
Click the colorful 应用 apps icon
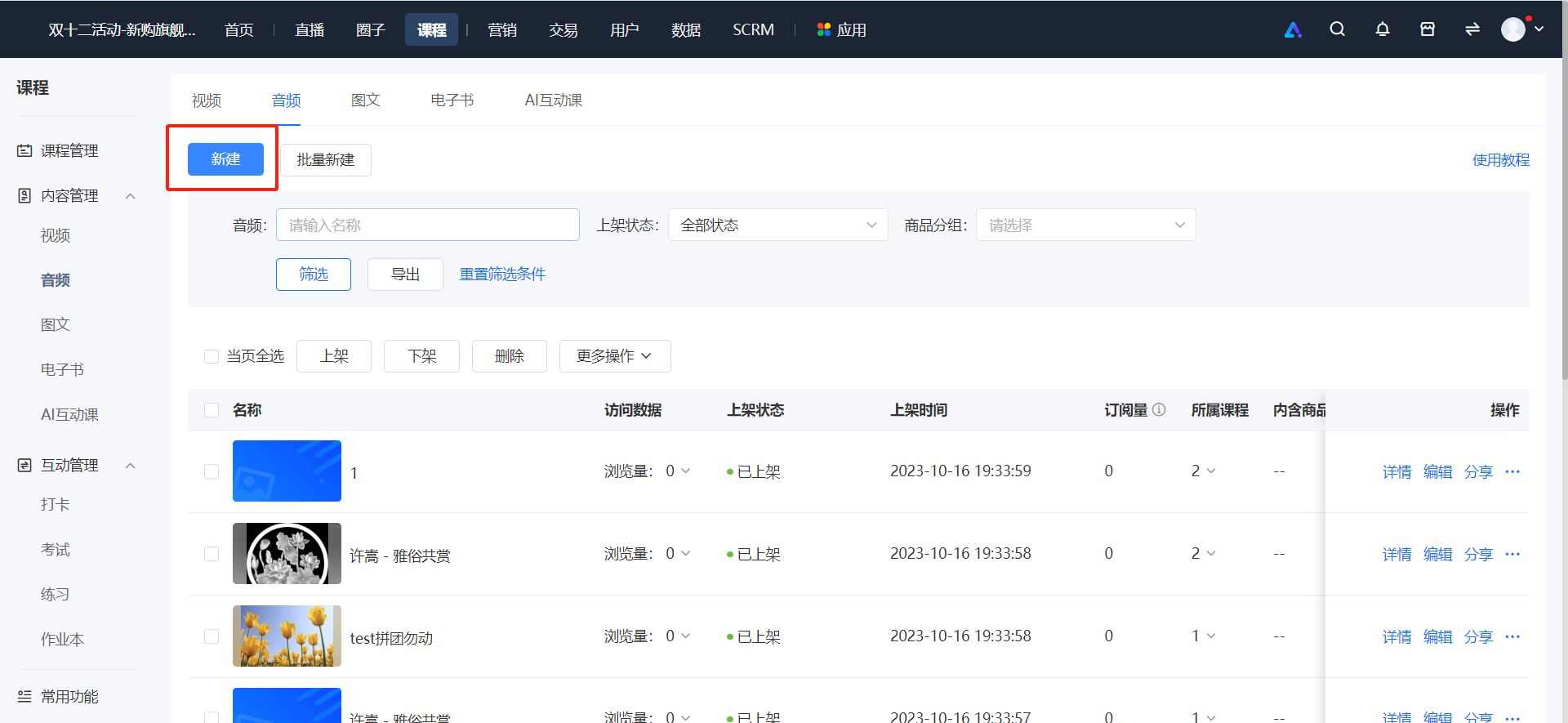[823, 29]
